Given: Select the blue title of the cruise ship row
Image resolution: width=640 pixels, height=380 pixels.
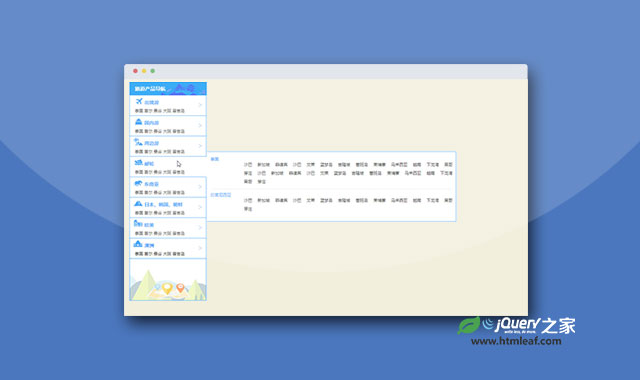Looking at the screenshot, I should (149, 164).
